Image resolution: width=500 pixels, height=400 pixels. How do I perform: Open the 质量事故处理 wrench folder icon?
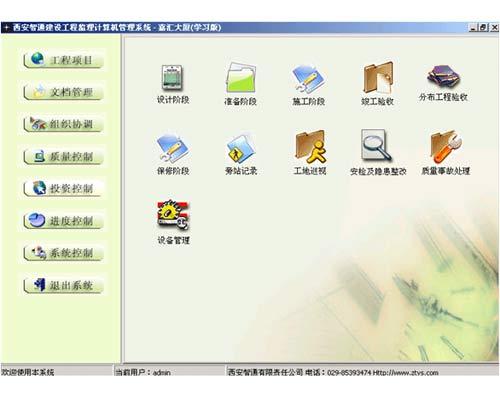(446, 153)
